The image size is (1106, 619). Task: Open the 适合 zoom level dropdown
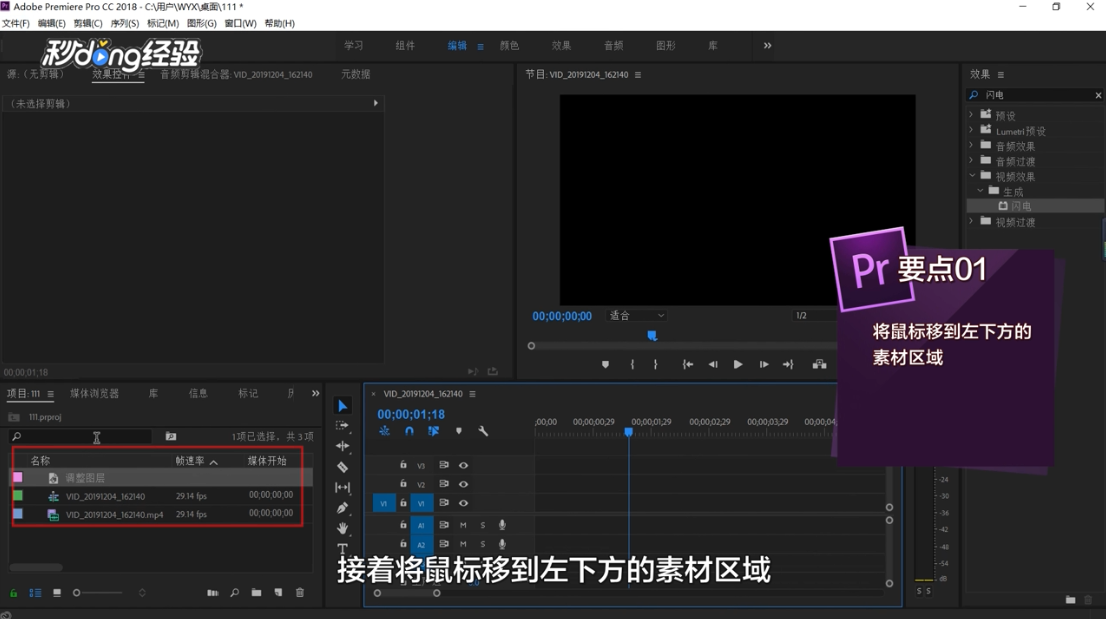636,316
